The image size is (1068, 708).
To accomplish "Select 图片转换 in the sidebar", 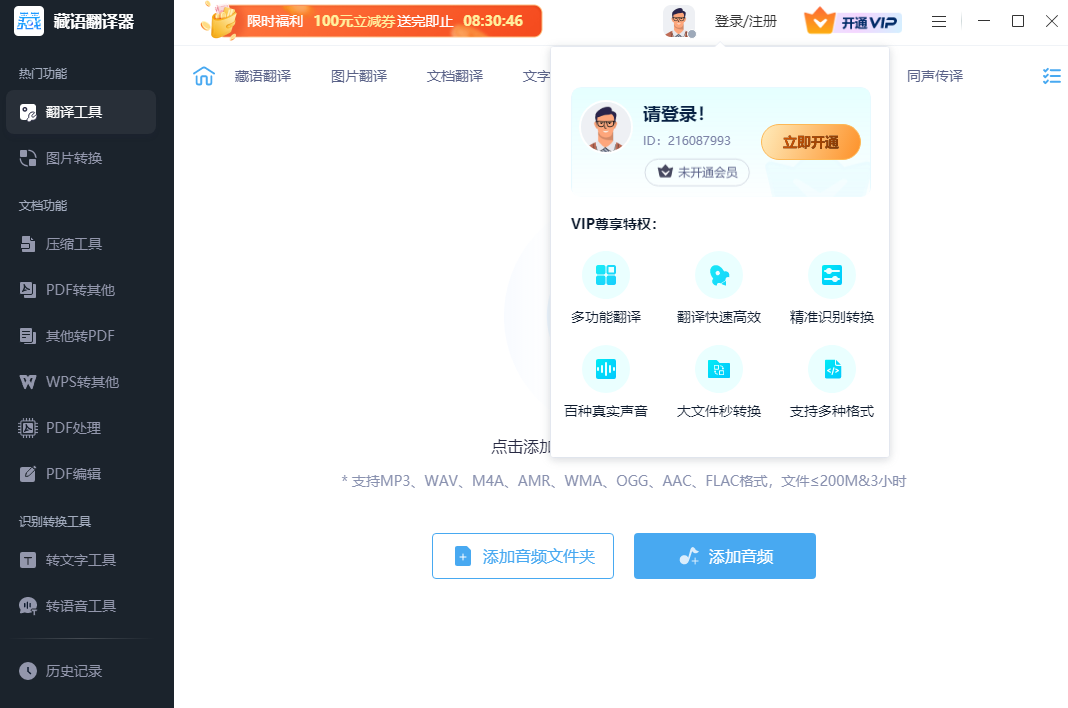I will (74, 158).
